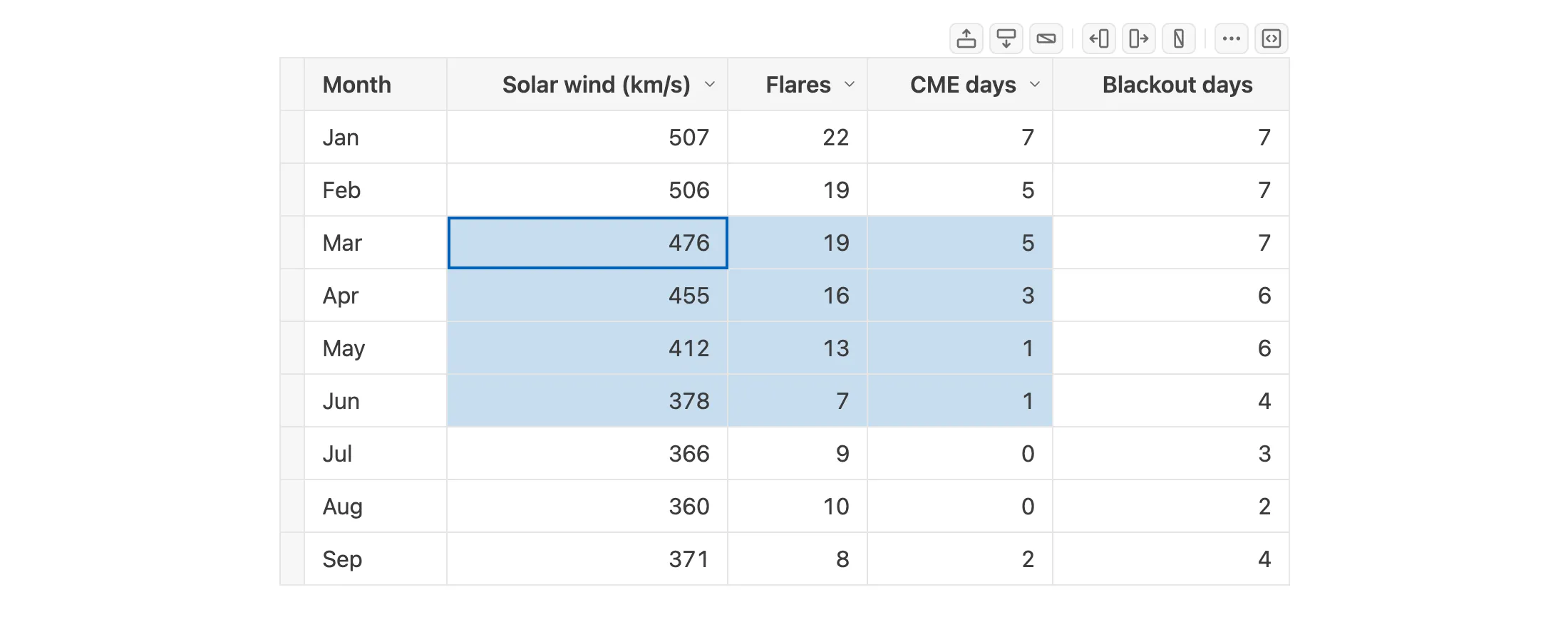Insert a row above the selection
Viewport: 1568px width, 617px height.
(966, 38)
